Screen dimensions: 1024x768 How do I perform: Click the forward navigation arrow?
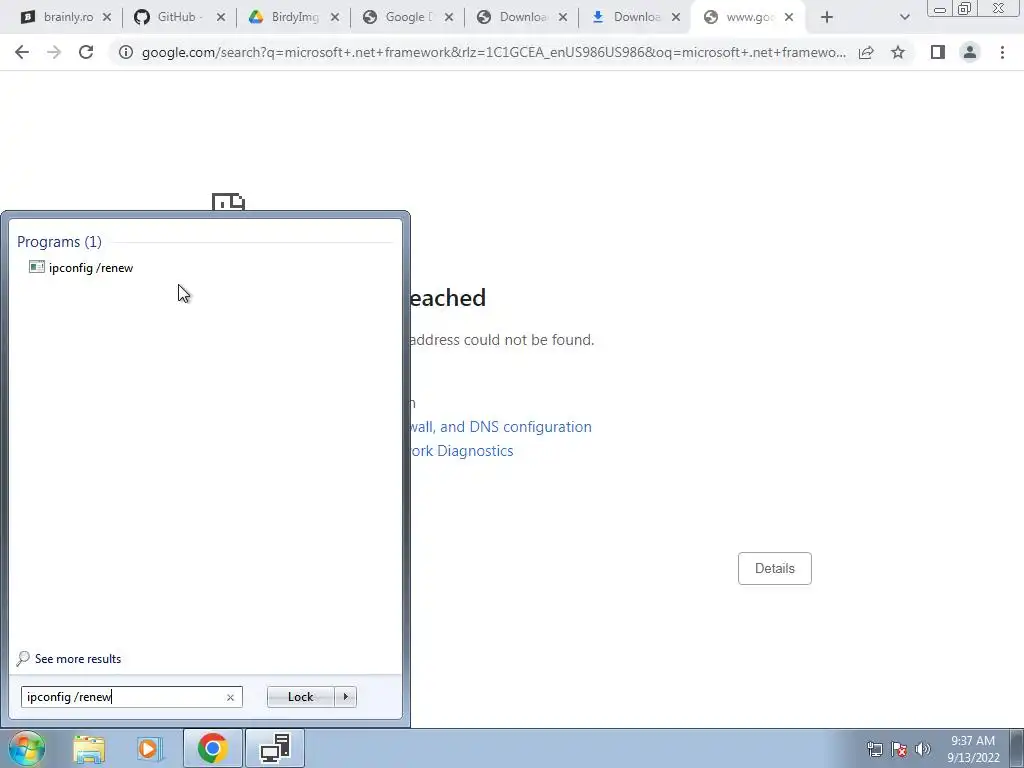pos(54,52)
